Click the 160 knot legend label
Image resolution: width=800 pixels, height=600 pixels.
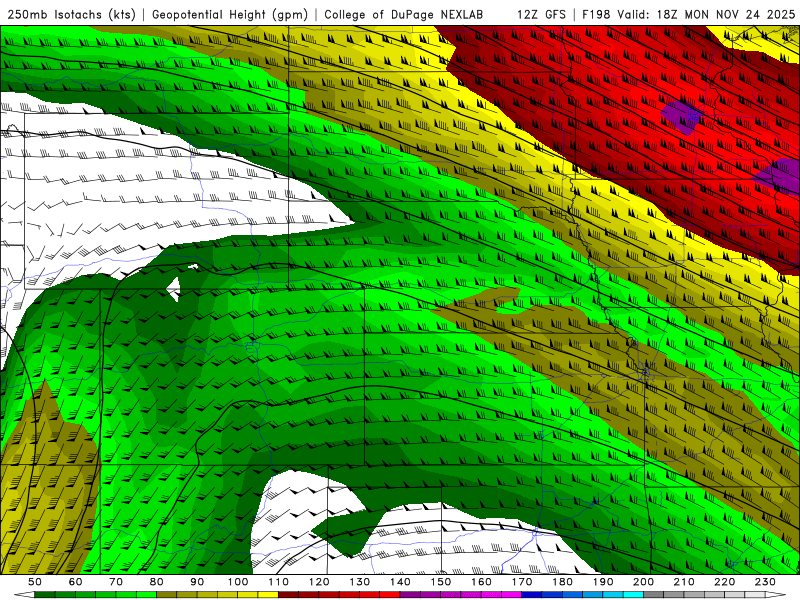[x=481, y=582]
